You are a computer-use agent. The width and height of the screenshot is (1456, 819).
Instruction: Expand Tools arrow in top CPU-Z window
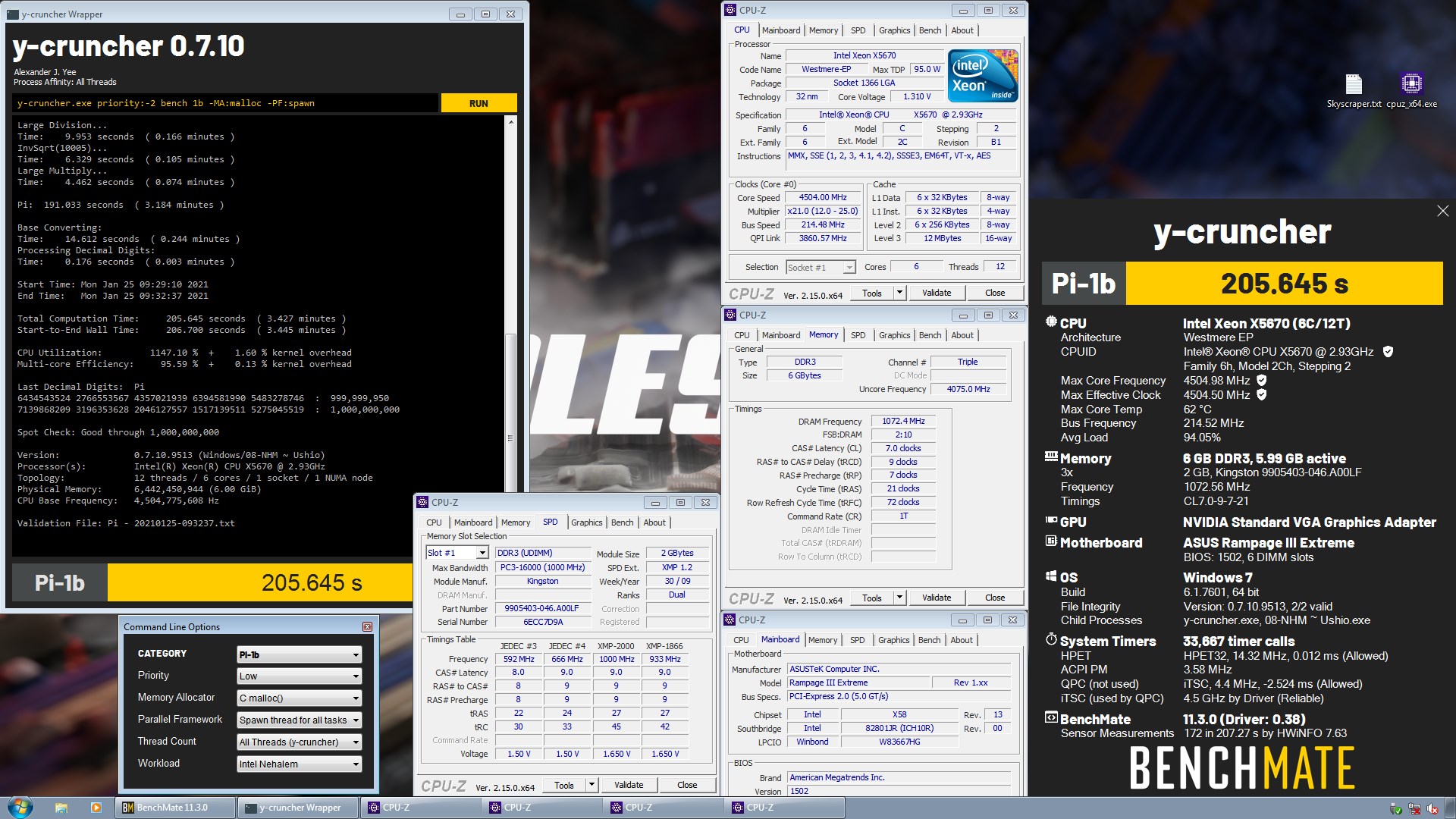coord(899,293)
